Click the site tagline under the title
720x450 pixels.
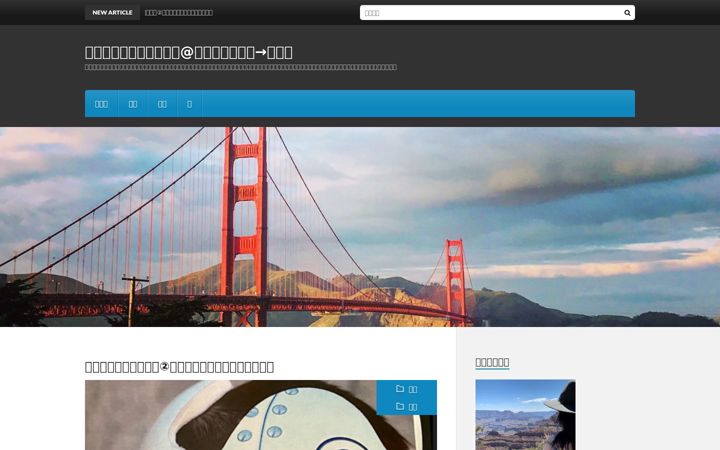click(x=241, y=67)
